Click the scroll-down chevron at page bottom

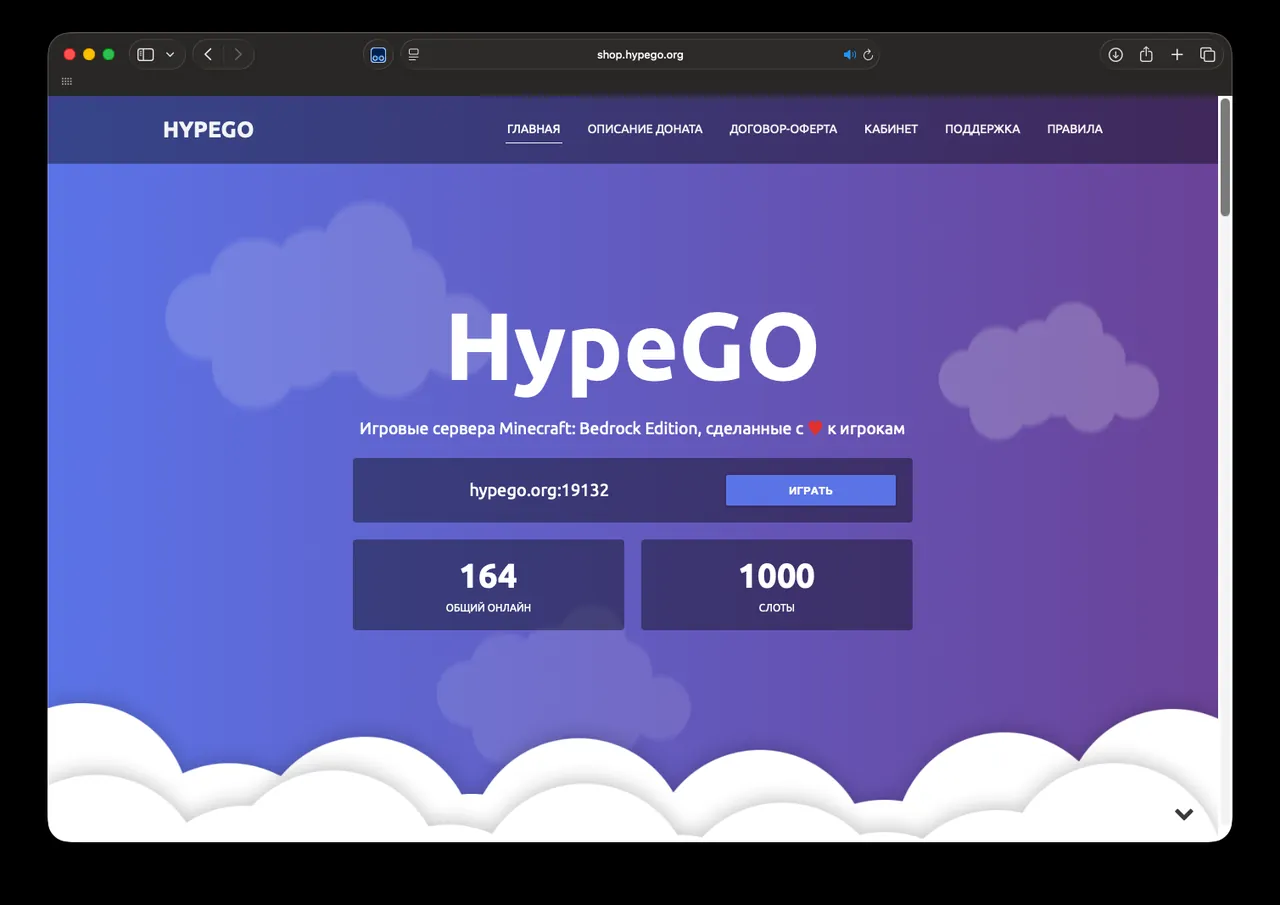(x=1184, y=814)
